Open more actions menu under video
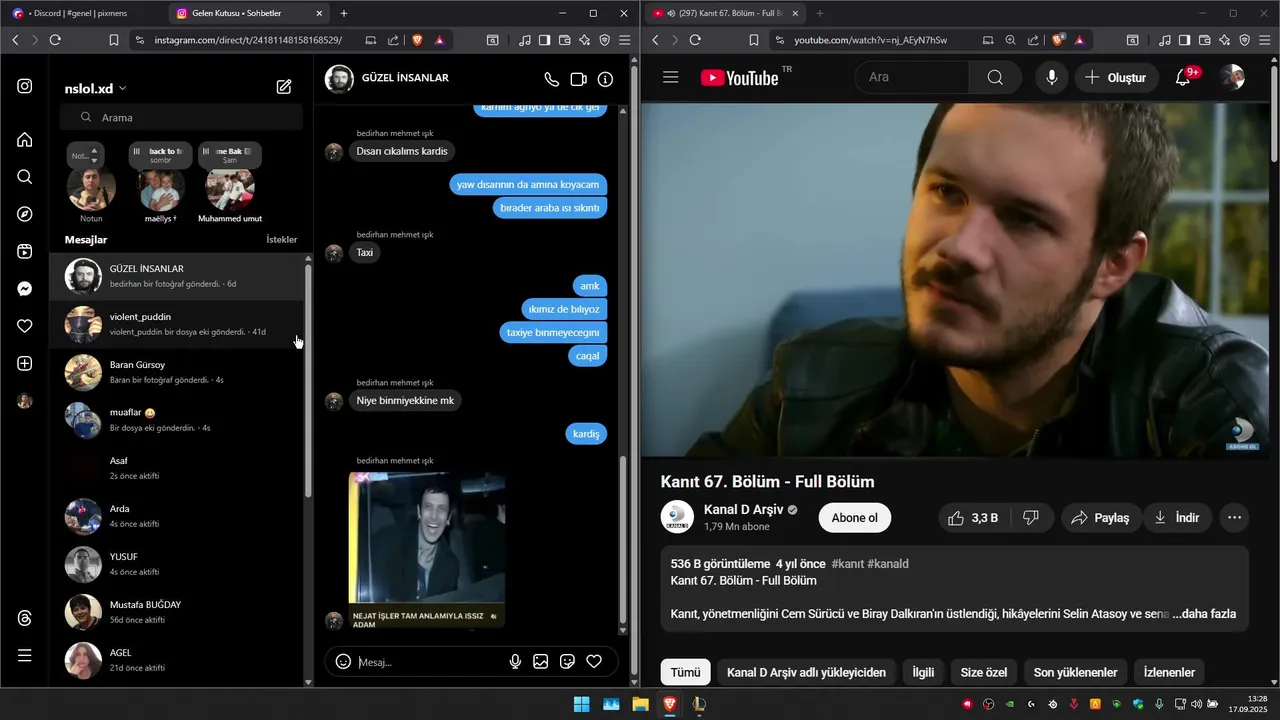Image resolution: width=1280 pixels, height=720 pixels. tap(1234, 518)
